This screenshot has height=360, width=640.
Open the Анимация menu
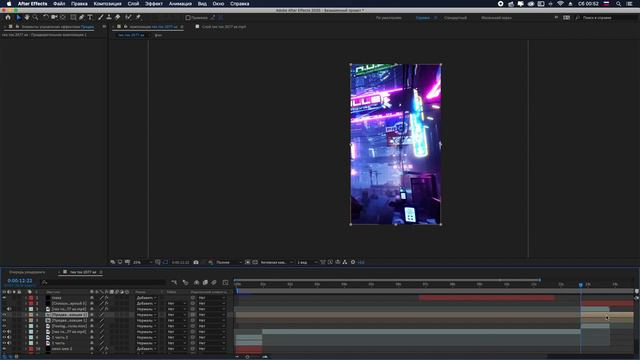(180, 4)
